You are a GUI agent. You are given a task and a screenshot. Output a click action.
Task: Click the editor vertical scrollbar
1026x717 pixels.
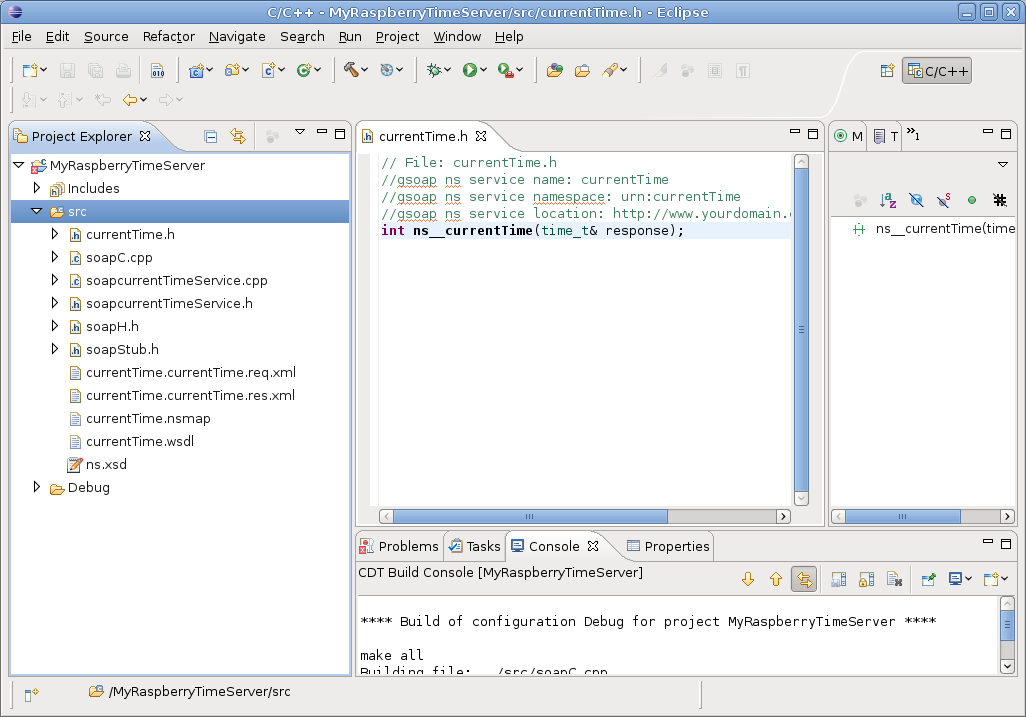tap(801, 330)
